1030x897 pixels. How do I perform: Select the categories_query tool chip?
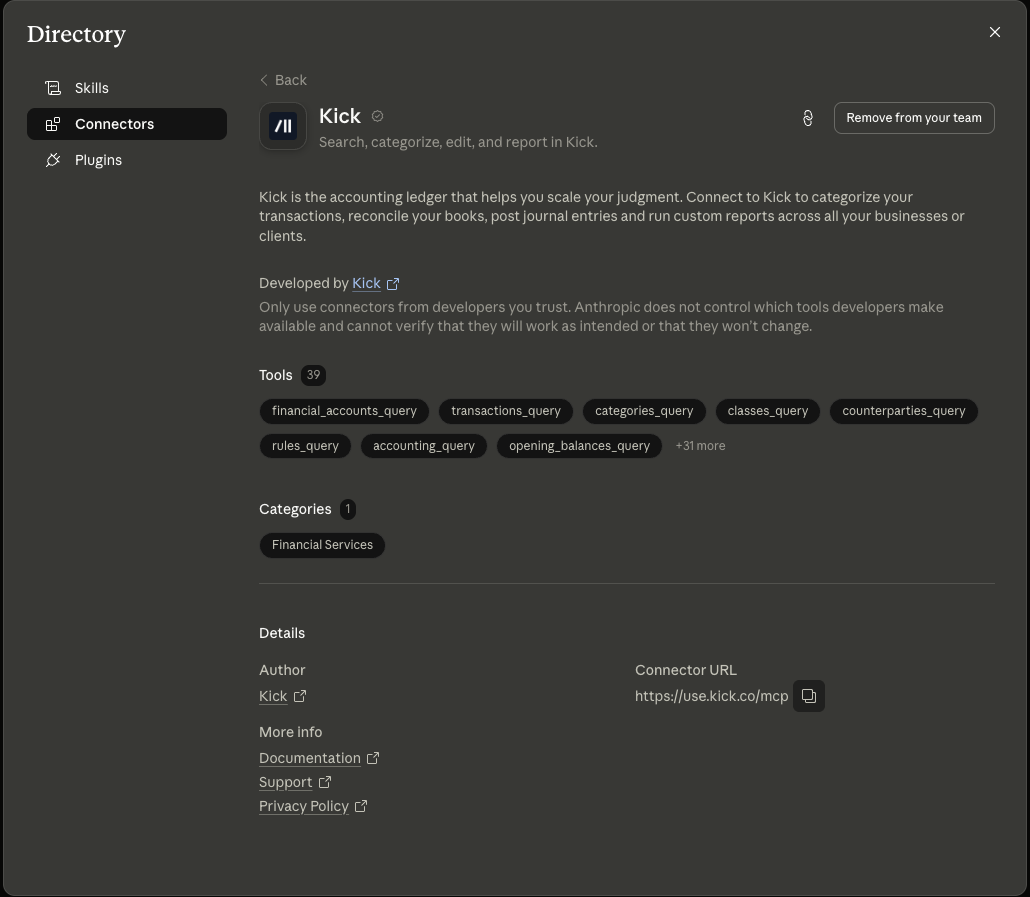click(x=644, y=411)
